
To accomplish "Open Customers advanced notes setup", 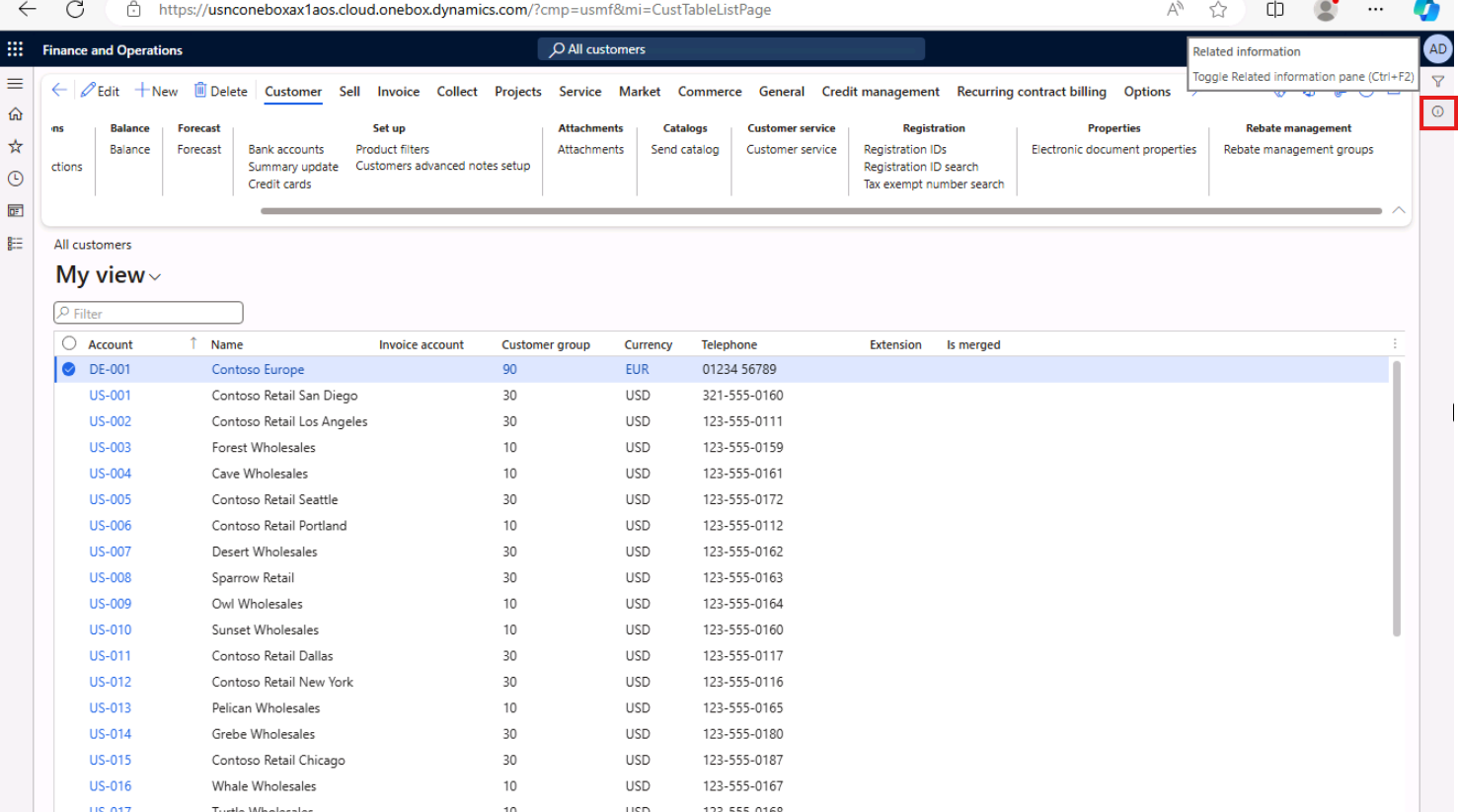I will (x=442, y=167).
